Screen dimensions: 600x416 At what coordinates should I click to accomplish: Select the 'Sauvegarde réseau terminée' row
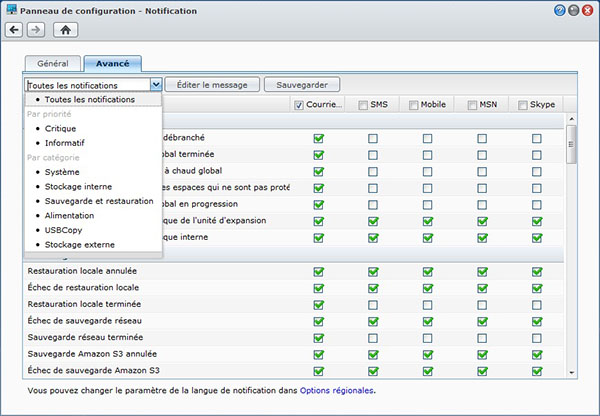(293, 338)
